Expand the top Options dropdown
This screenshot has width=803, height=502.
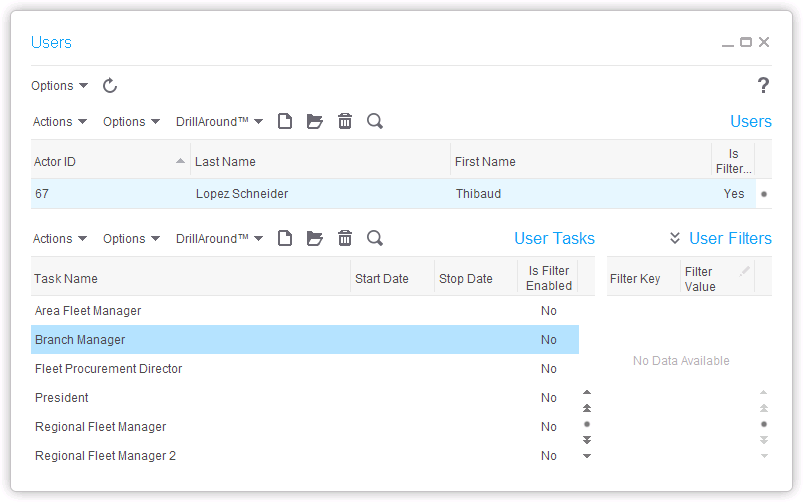coord(59,86)
